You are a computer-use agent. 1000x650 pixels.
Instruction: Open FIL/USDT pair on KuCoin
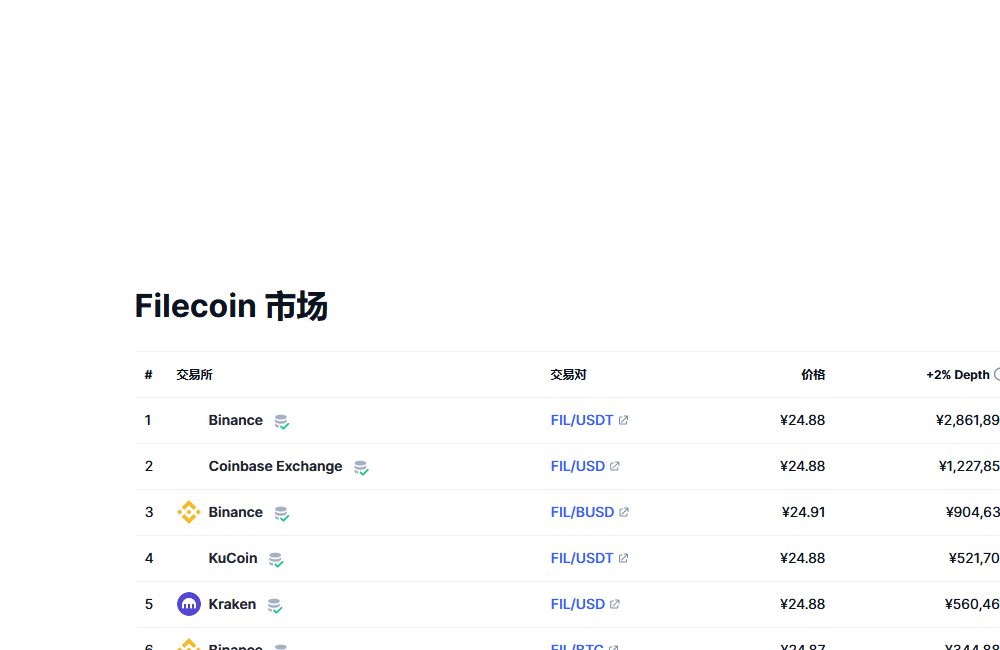click(582, 558)
